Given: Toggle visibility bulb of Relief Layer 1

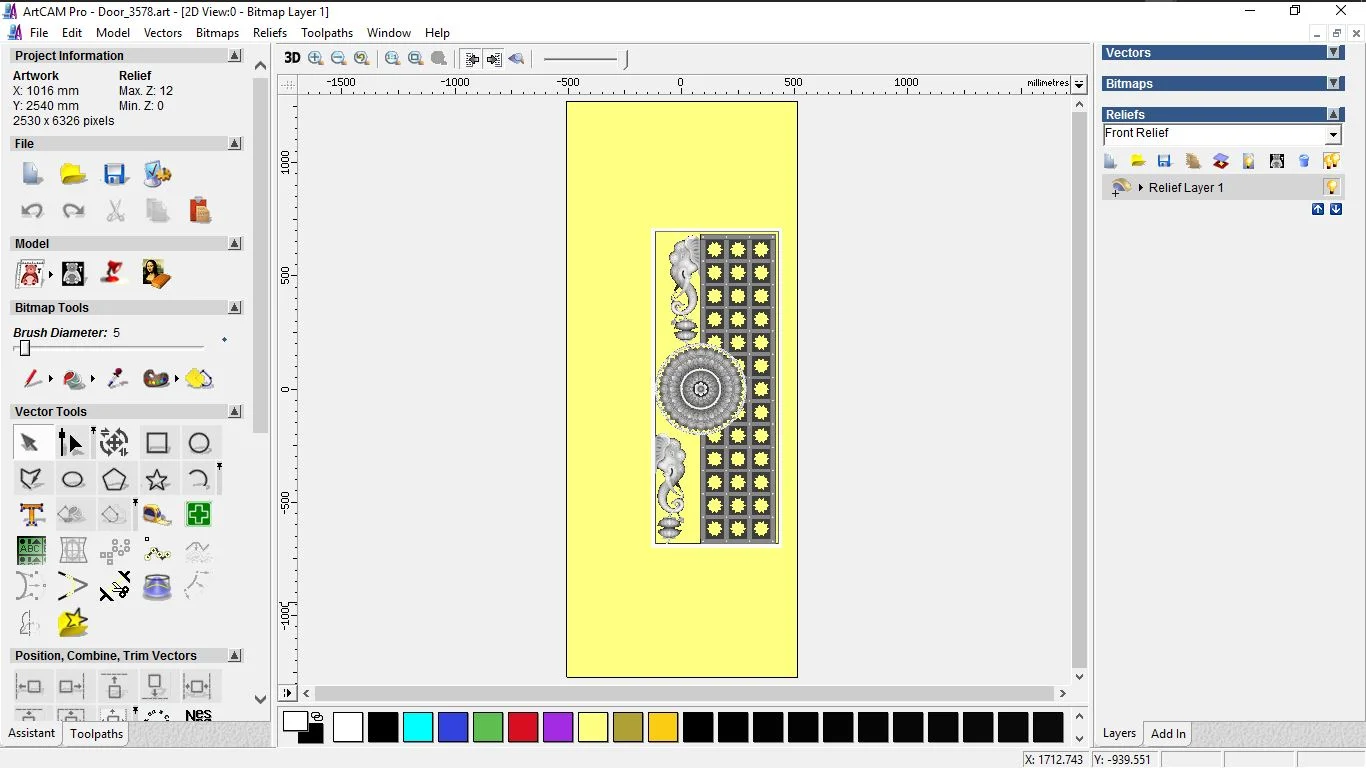Looking at the screenshot, I should click(1331, 187).
